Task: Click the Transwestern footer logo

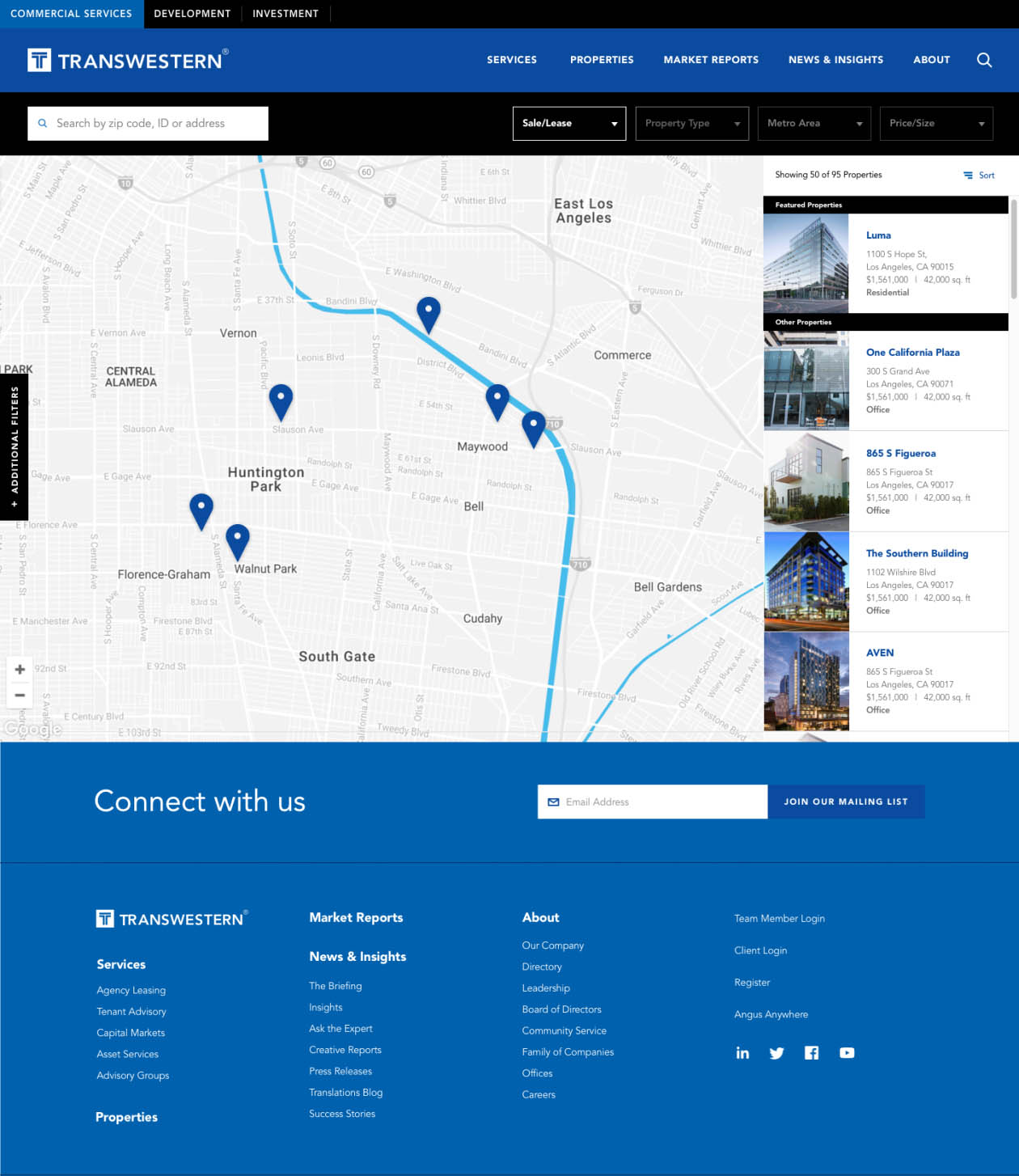Action: [x=171, y=919]
